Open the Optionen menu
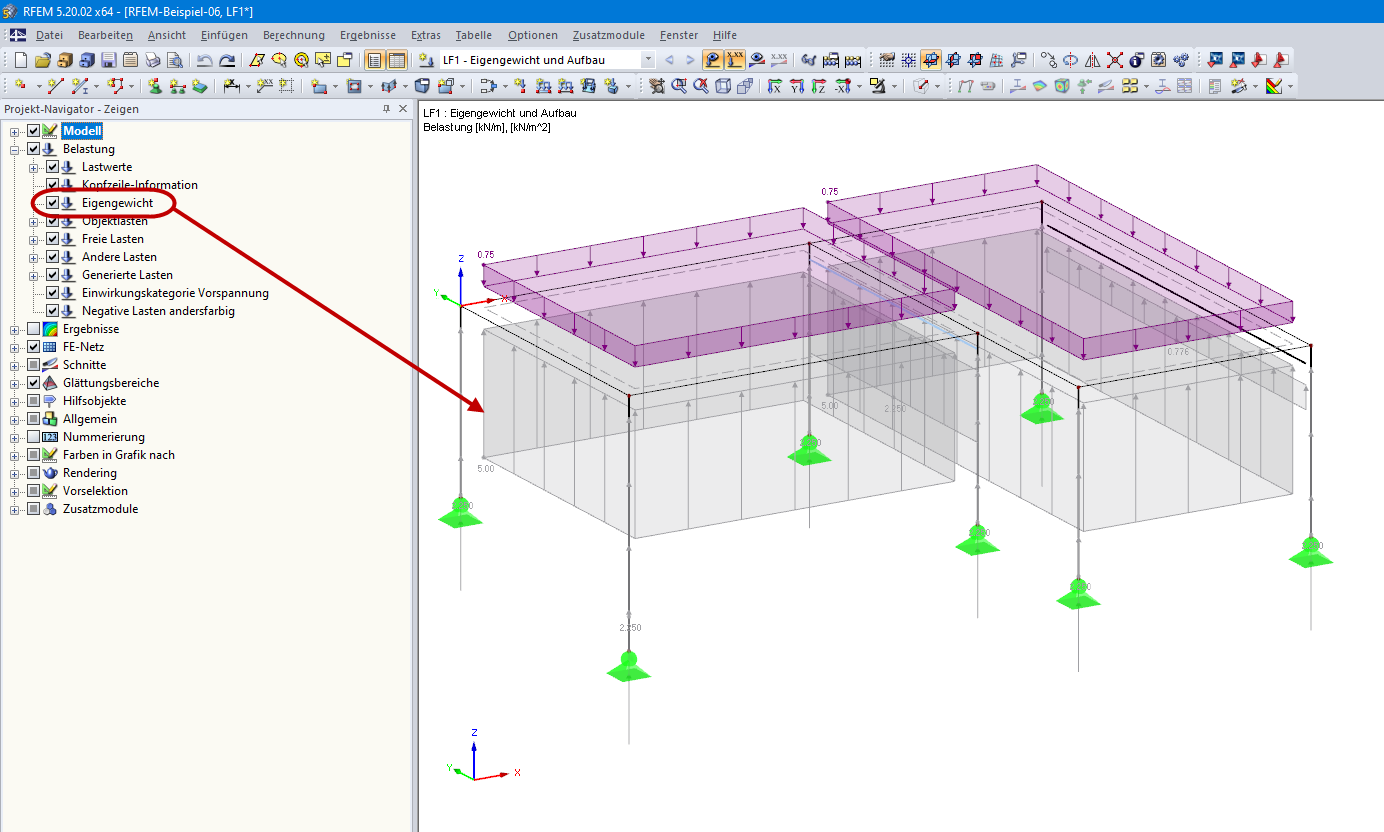 [533, 35]
